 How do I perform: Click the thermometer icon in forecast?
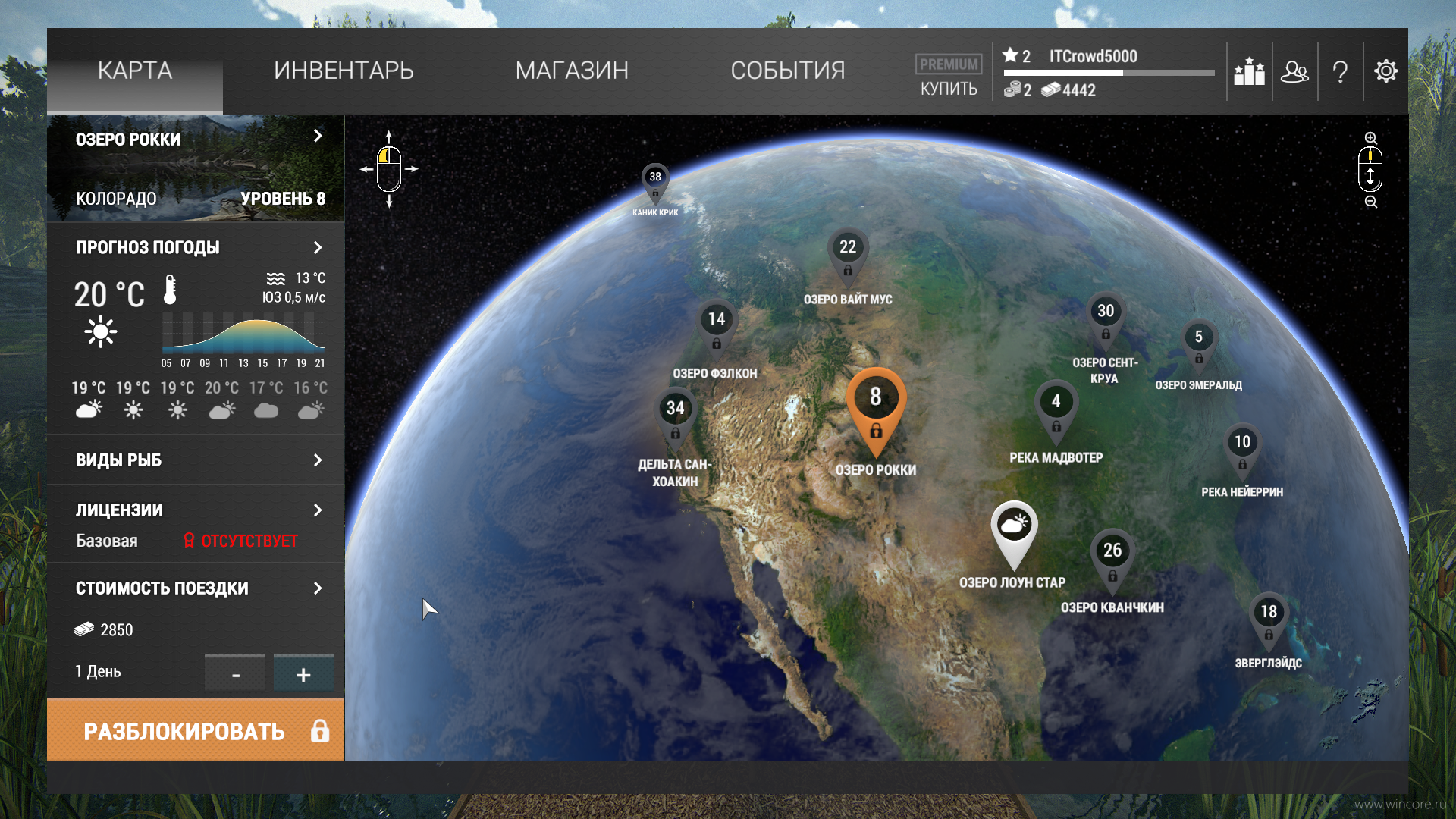tap(170, 290)
